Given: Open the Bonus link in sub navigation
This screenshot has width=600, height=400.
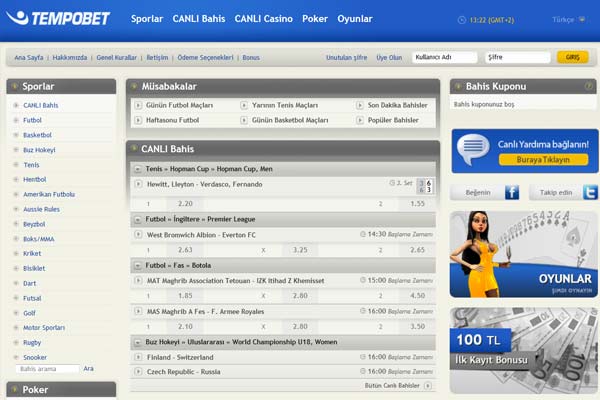Looking at the screenshot, I should 251,57.
